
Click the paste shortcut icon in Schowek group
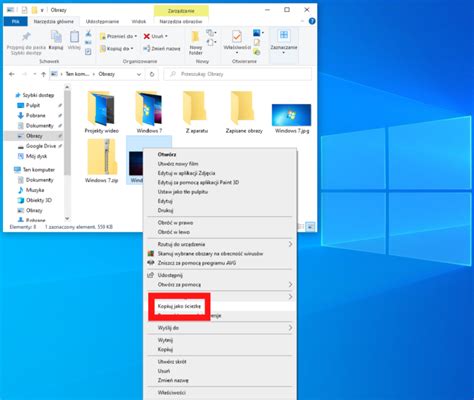click(x=88, y=51)
